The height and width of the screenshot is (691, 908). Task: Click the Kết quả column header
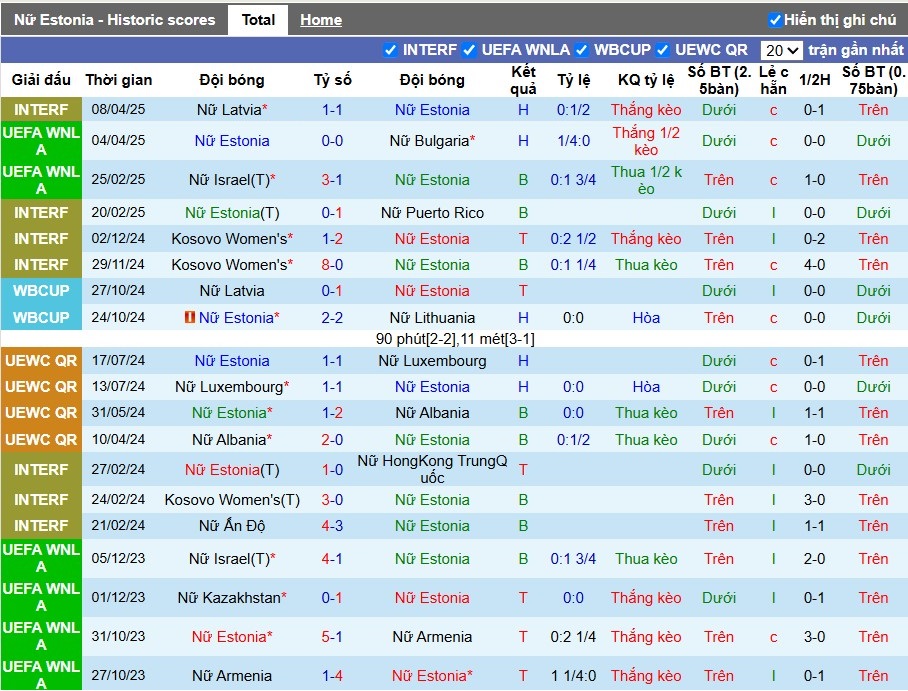click(523, 80)
